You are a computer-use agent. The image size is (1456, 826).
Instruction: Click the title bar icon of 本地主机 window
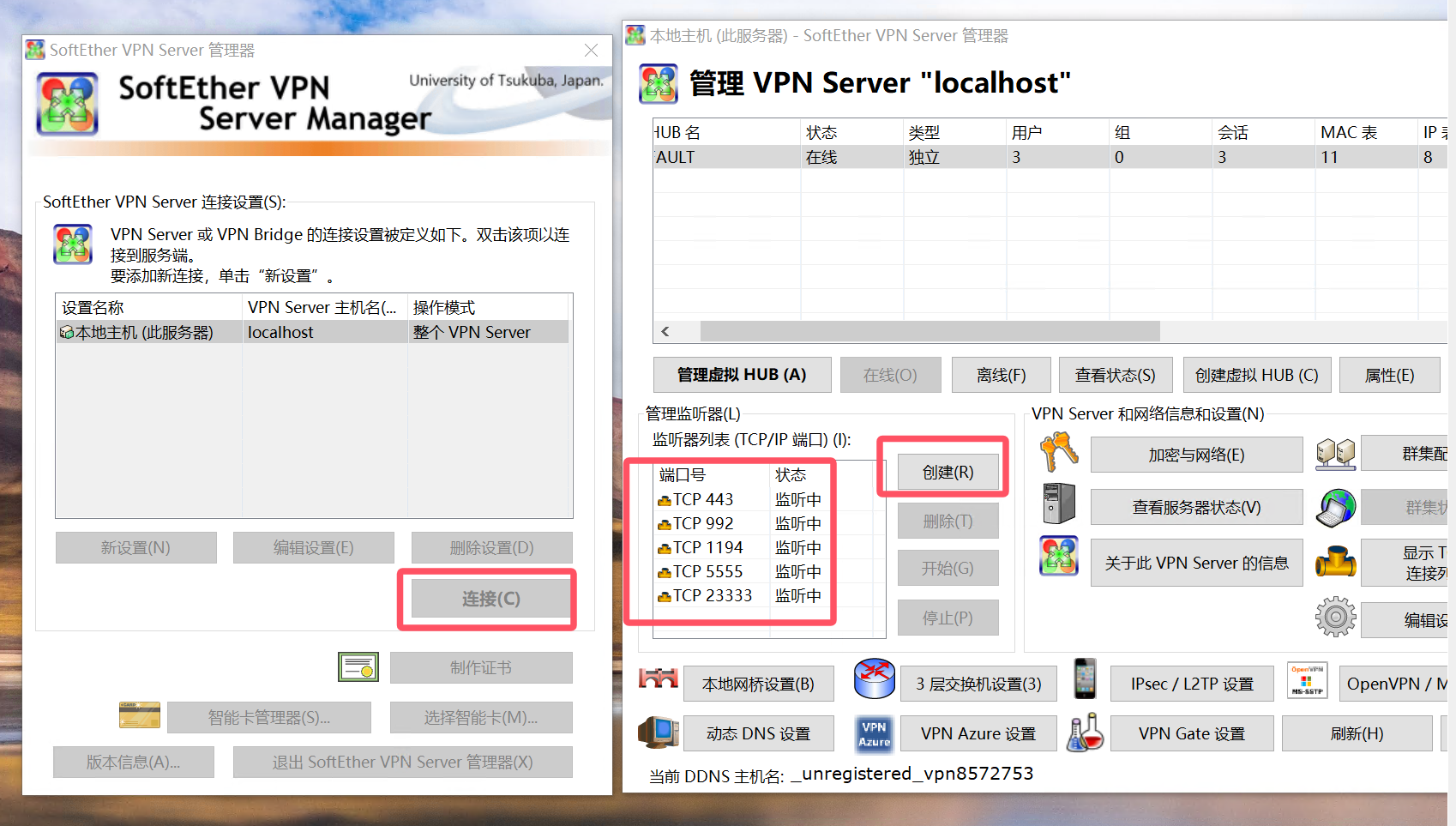pyautogui.click(x=635, y=35)
